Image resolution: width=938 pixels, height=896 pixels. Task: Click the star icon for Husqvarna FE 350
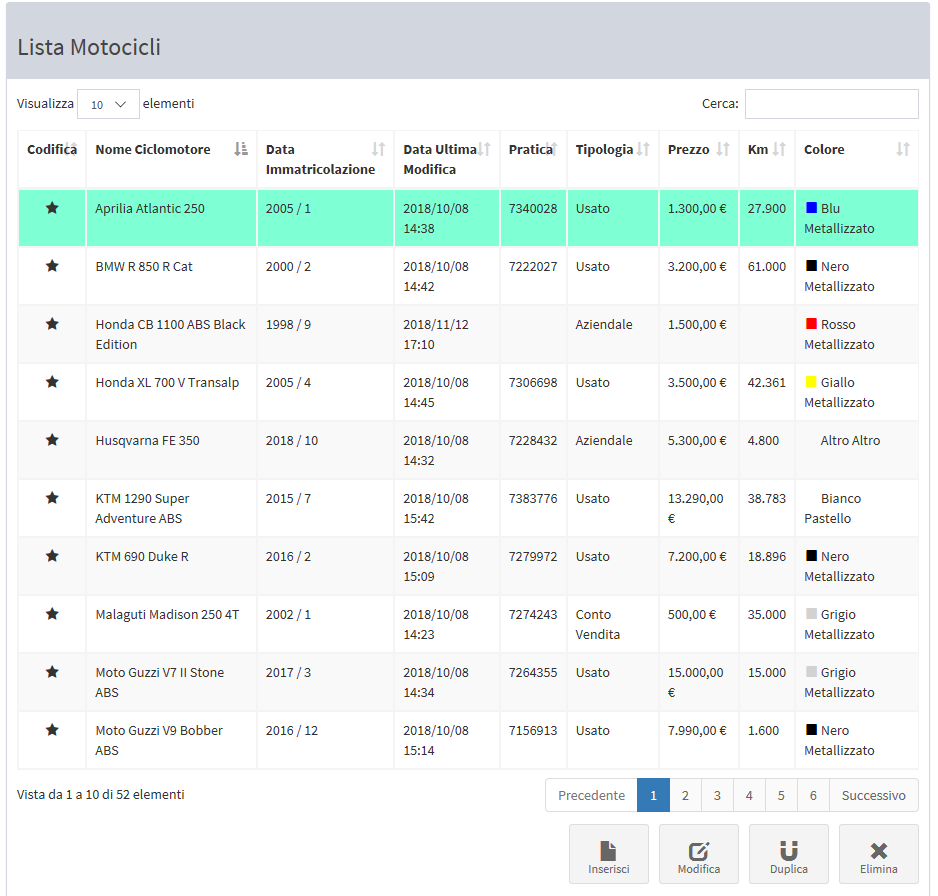(x=52, y=440)
